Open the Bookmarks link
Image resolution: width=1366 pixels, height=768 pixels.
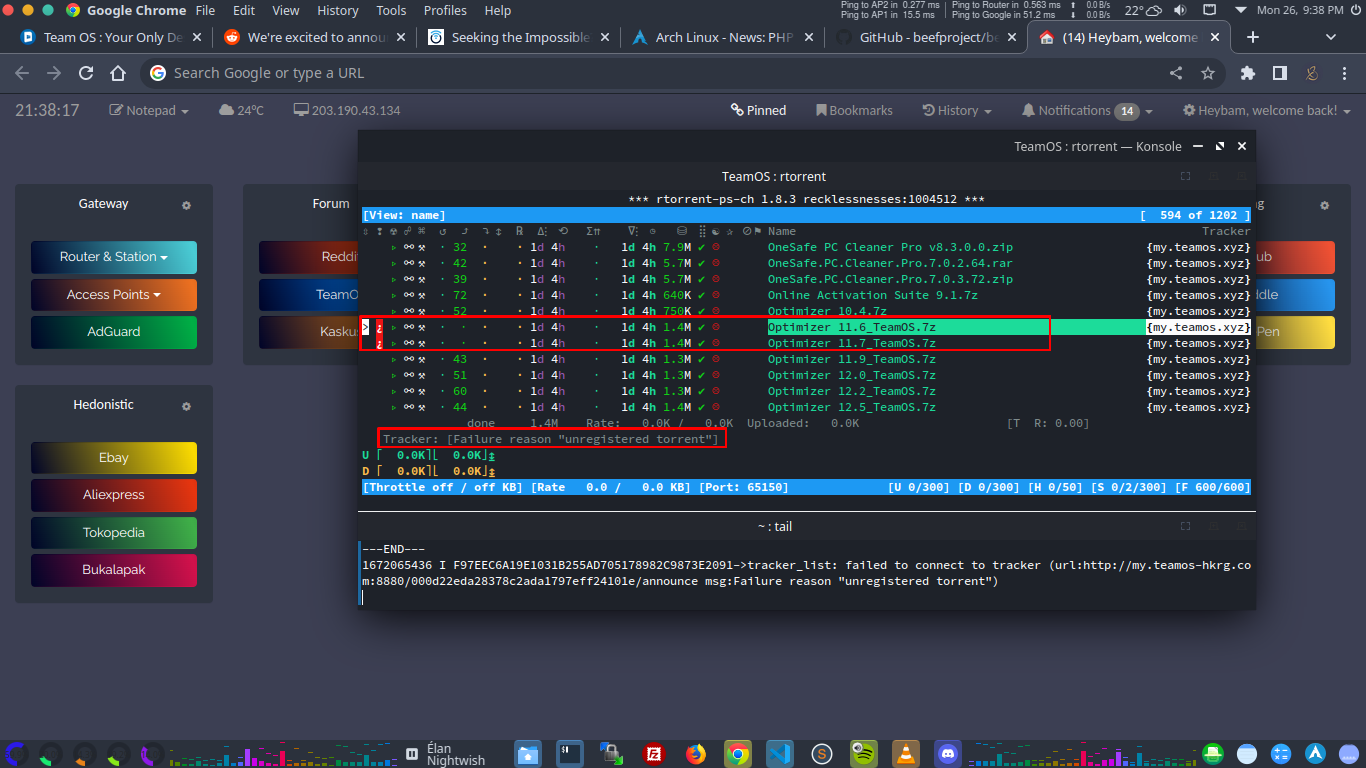tap(854, 110)
